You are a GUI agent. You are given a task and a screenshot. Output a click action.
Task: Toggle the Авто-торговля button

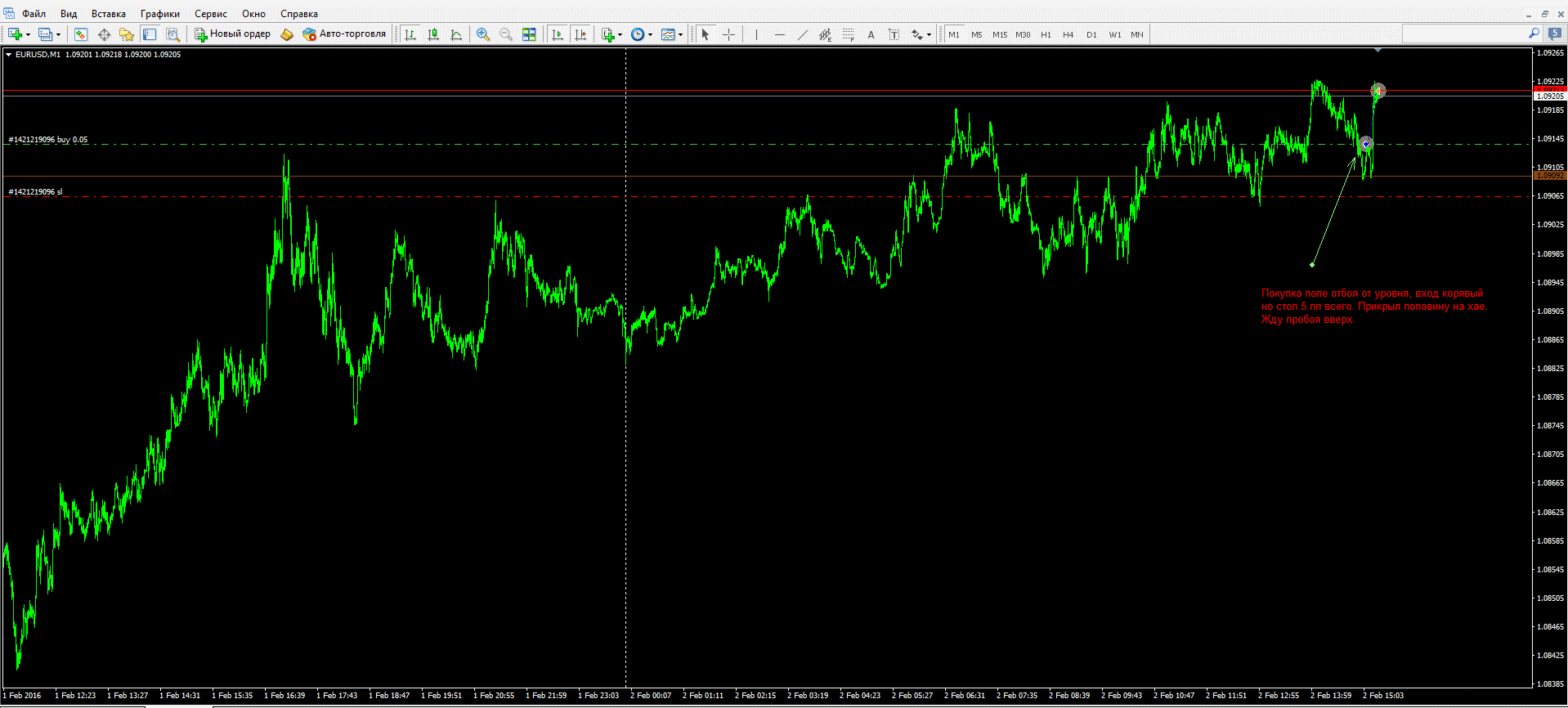344,34
